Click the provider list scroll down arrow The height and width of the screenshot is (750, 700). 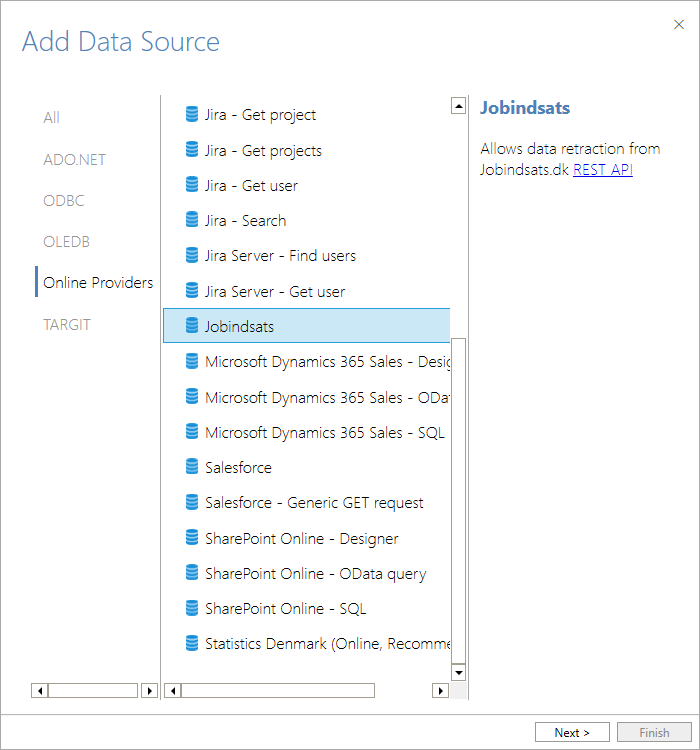pyautogui.click(x=458, y=673)
